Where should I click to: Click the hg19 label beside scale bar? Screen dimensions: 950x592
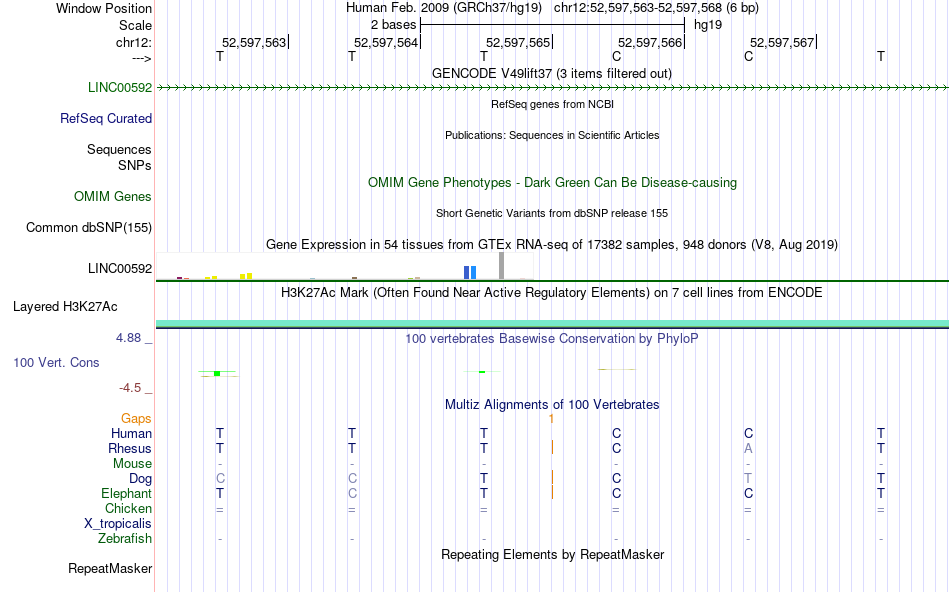708,25
